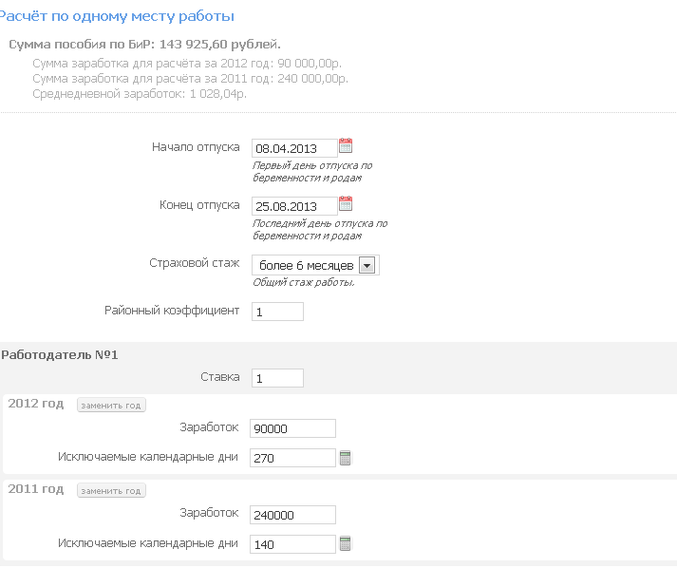Click calculator icon for 2011 excluded days
The height and width of the screenshot is (568, 677).
[x=346, y=544]
